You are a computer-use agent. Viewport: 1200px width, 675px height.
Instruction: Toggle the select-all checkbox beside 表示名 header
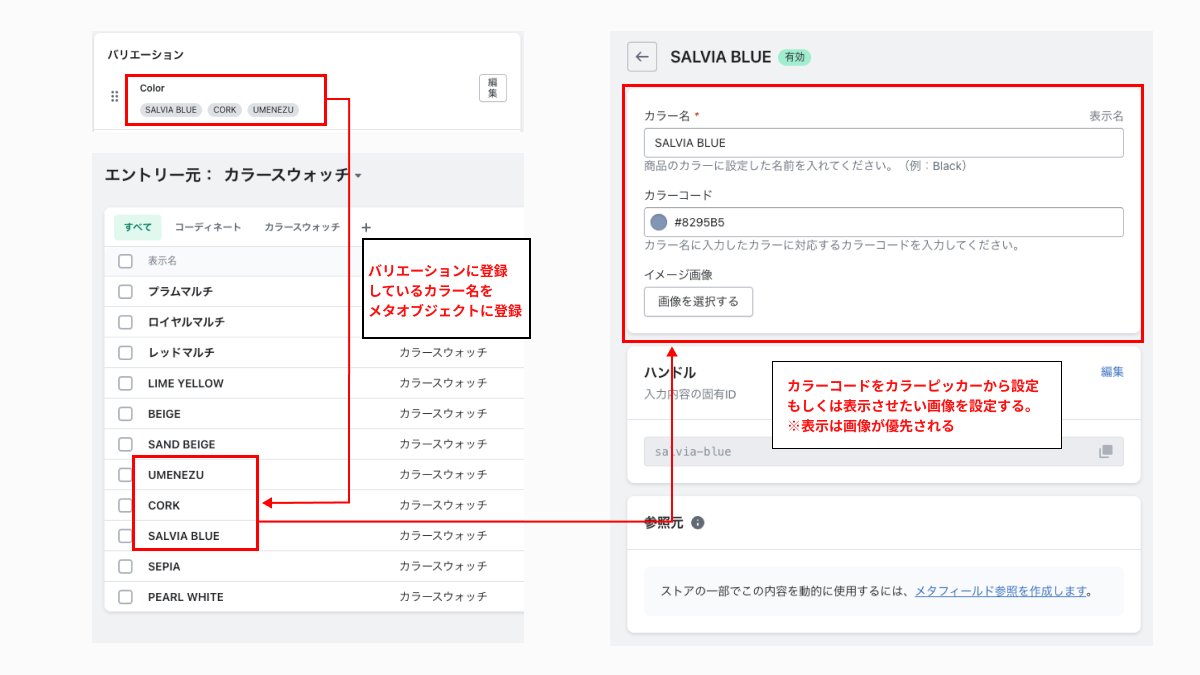(125, 261)
